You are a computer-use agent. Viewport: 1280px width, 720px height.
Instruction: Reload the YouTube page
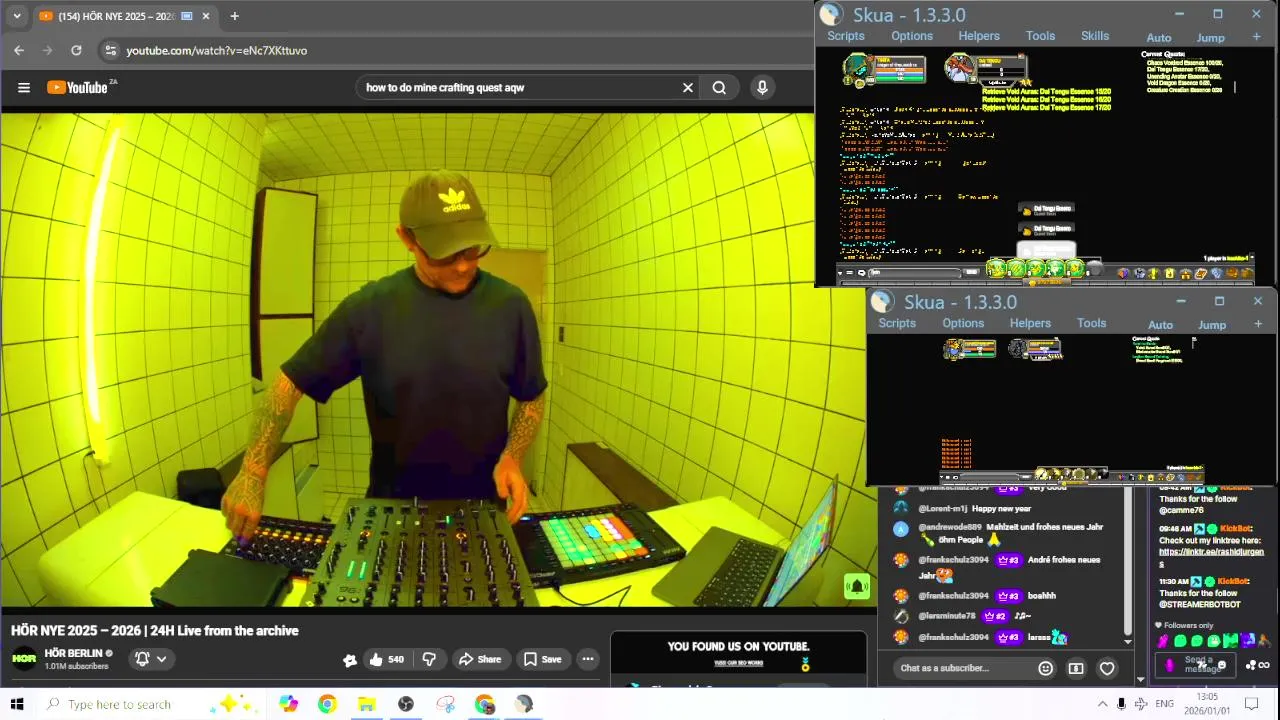pyautogui.click(x=76, y=50)
